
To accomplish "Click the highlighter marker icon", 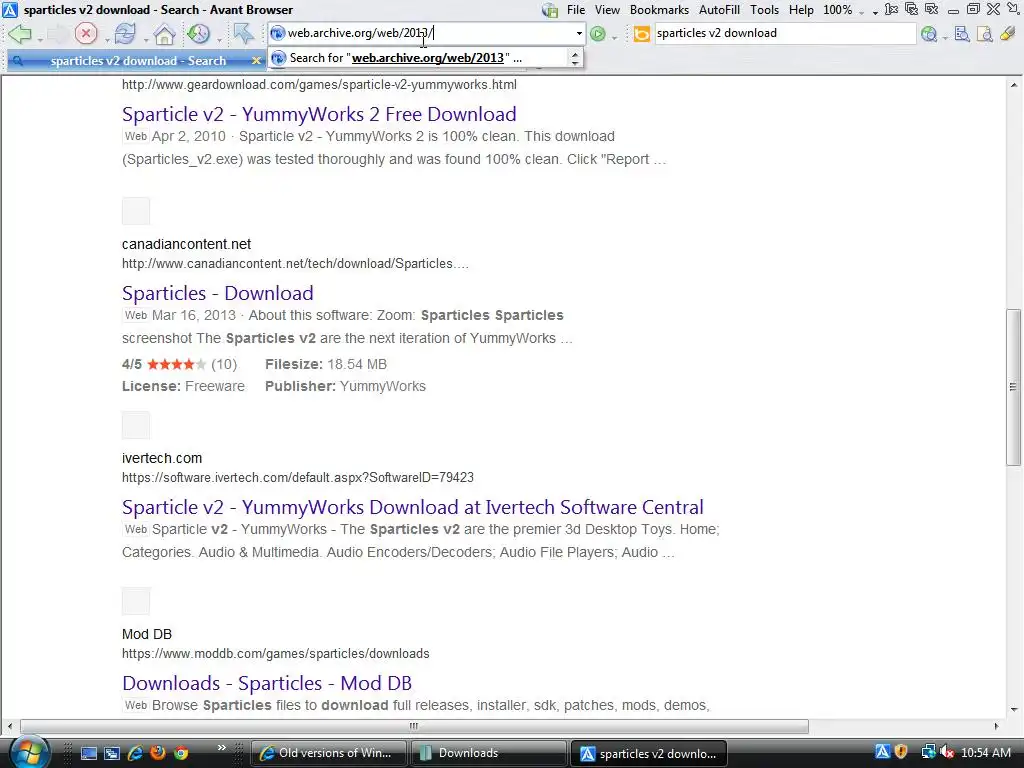I will [1008, 33].
